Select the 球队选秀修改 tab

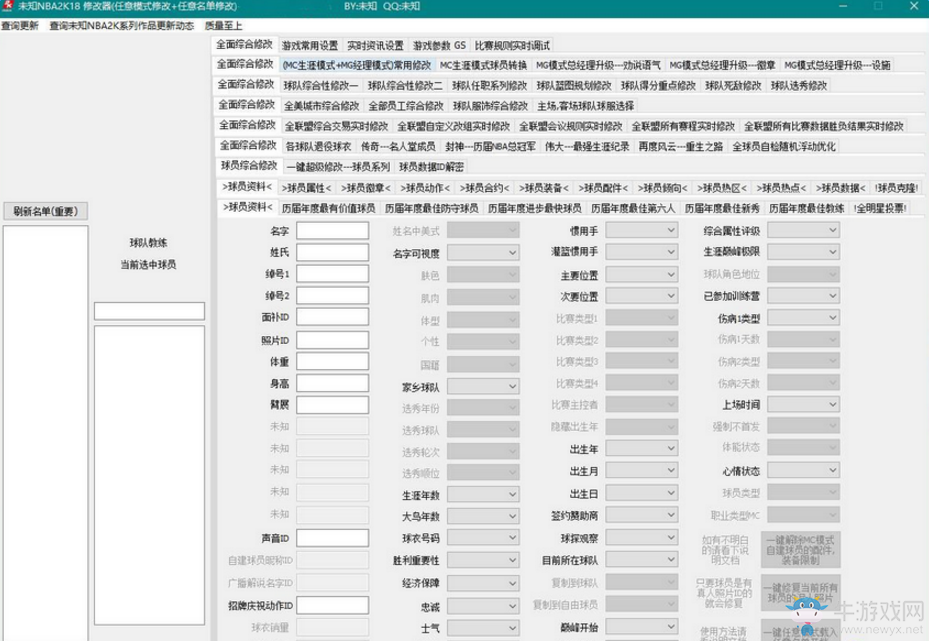tap(799, 85)
